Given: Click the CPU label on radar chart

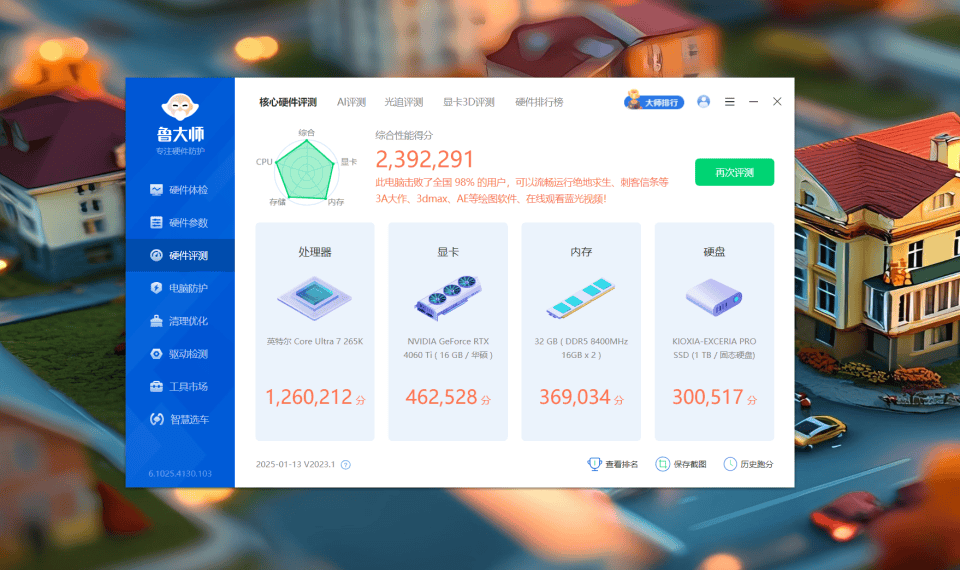Looking at the screenshot, I should pos(264,162).
